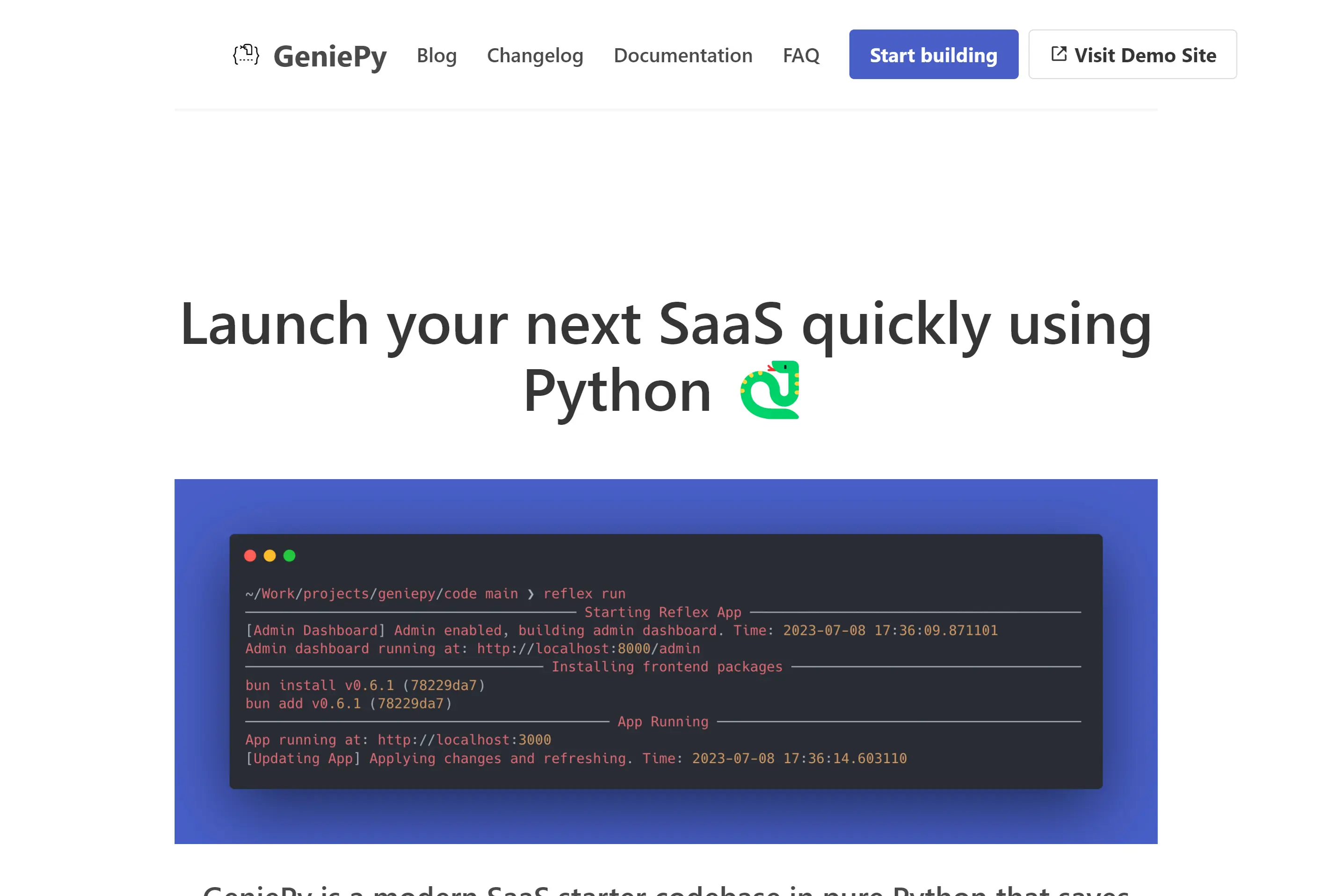This screenshot has width=1344, height=896.
Task: Click the 'Starting Reflex App' terminal line
Action: [x=662, y=612]
